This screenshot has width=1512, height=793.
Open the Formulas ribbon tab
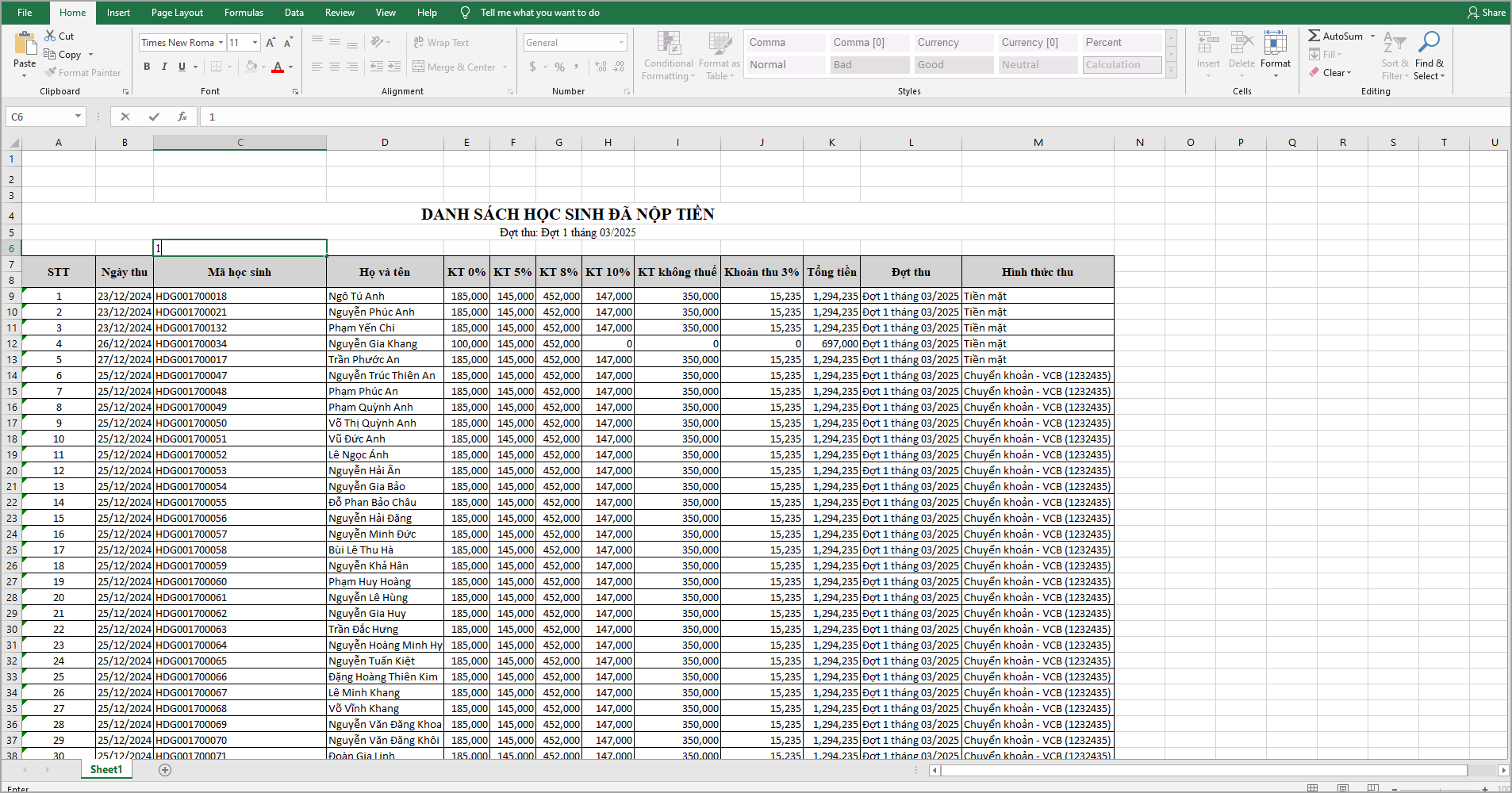(x=244, y=13)
